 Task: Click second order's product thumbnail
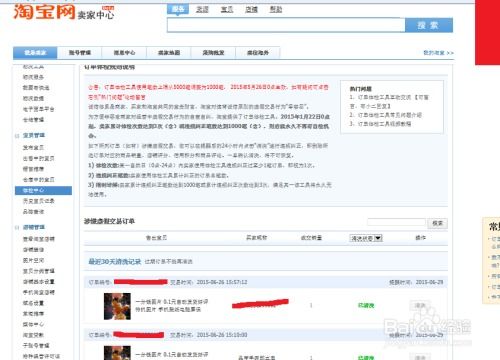(x=117, y=353)
